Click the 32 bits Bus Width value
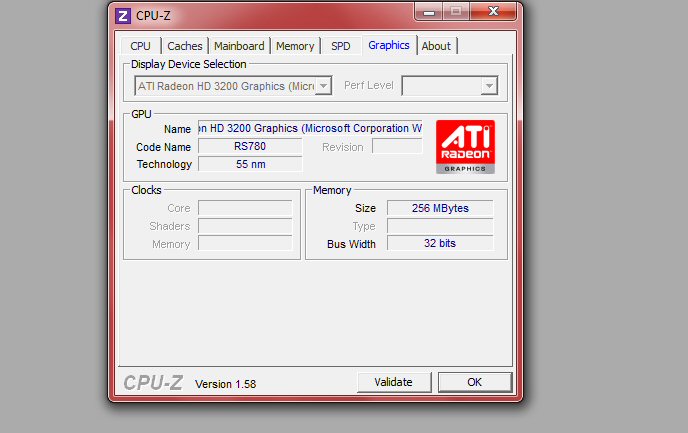This screenshot has height=433, width=688. 440,243
